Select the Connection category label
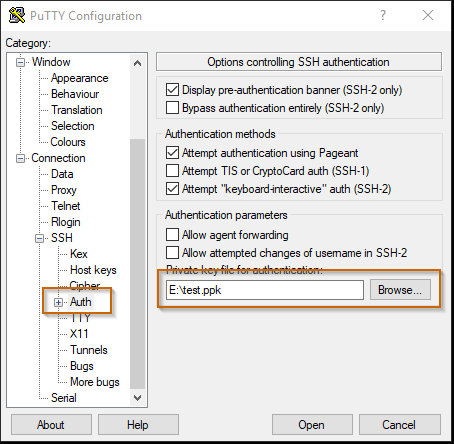Viewport: 454px width, 444px height. pos(58,158)
